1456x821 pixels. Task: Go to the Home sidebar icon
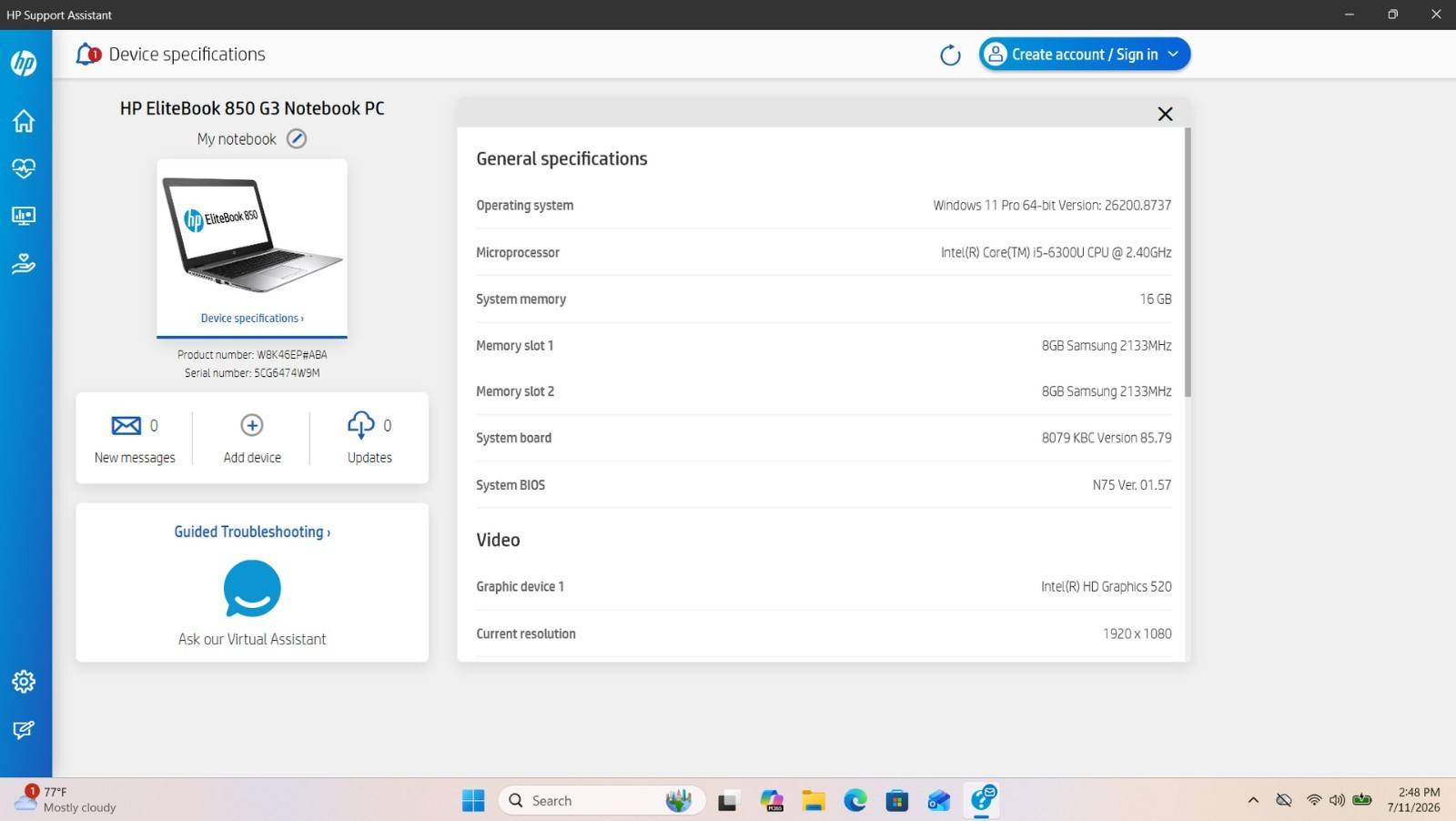point(24,121)
